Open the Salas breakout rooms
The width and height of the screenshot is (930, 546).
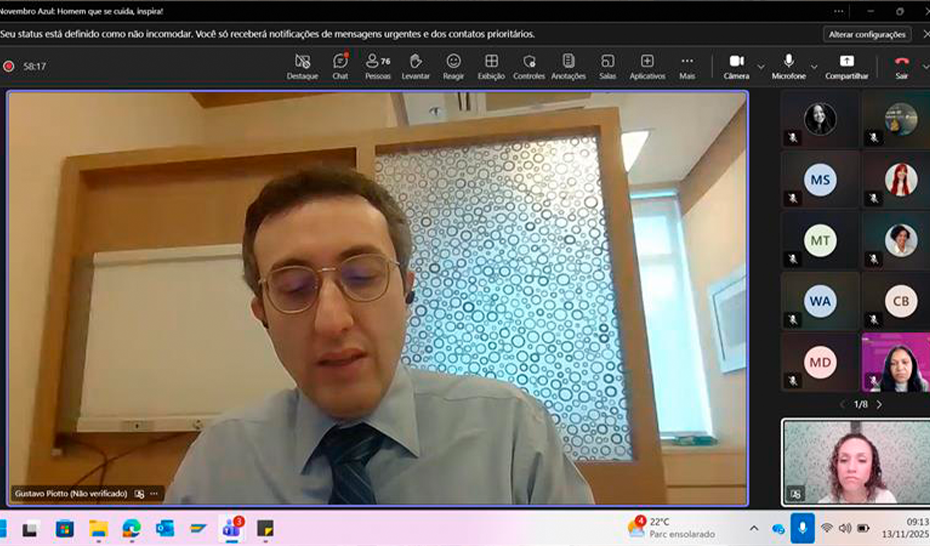[x=607, y=66]
